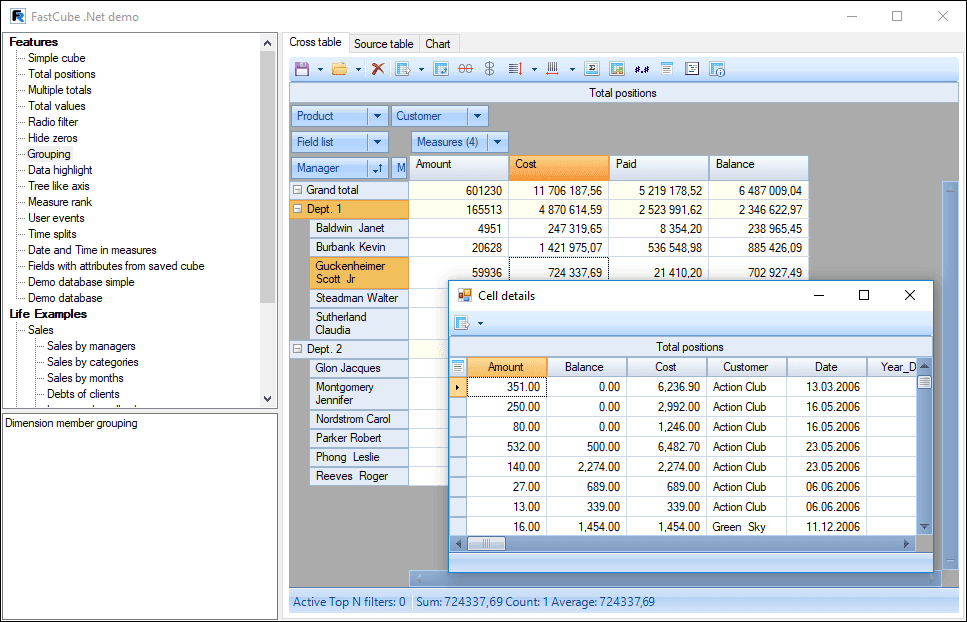Viewport: 967px width, 622px height.
Task: Click the field list window icon
Action: pyautogui.click(x=667, y=69)
